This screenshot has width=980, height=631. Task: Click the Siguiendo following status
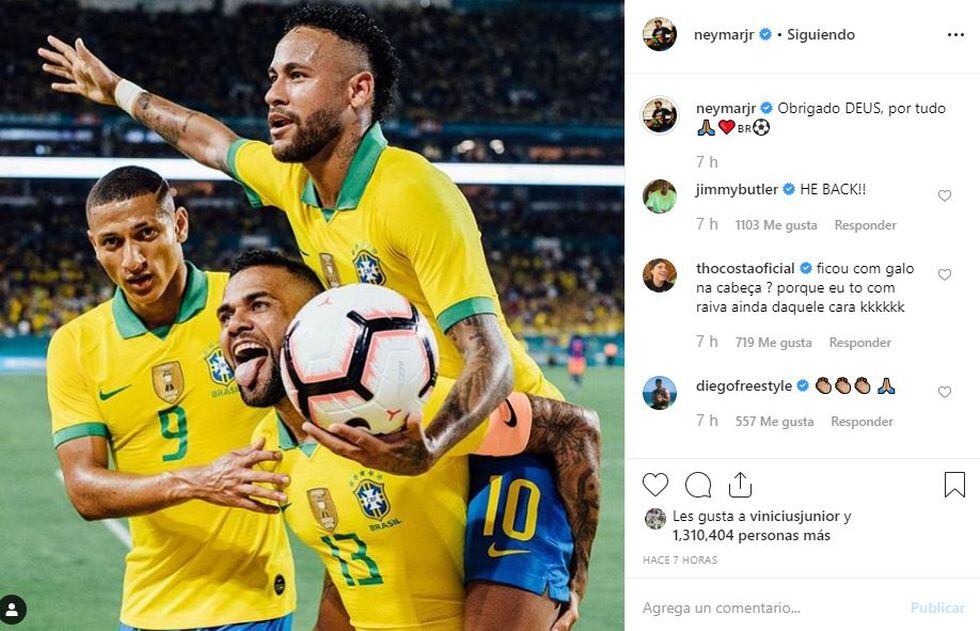pyautogui.click(x=821, y=35)
